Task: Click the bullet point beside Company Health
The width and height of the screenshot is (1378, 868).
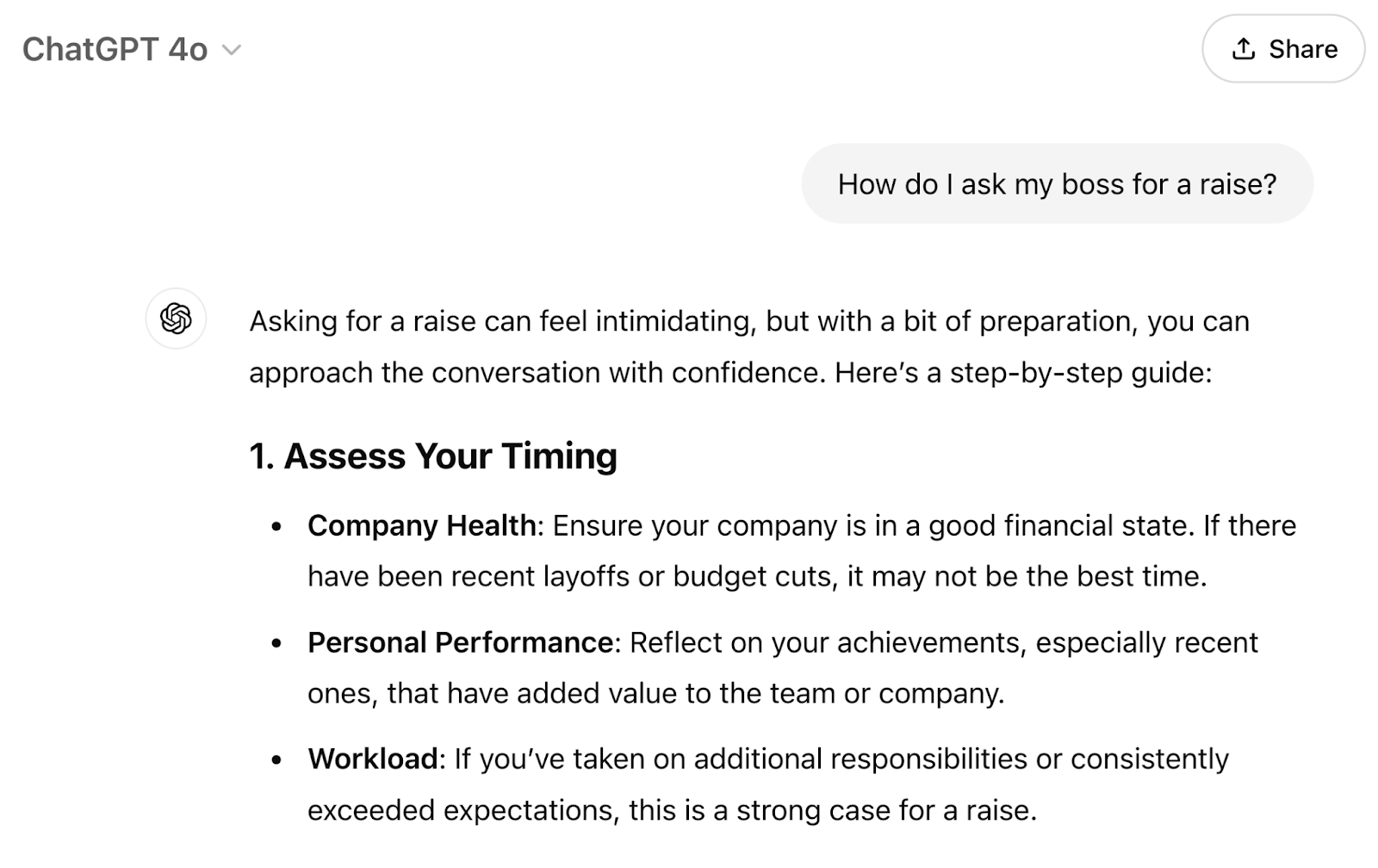Action: (x=276, y=526)
